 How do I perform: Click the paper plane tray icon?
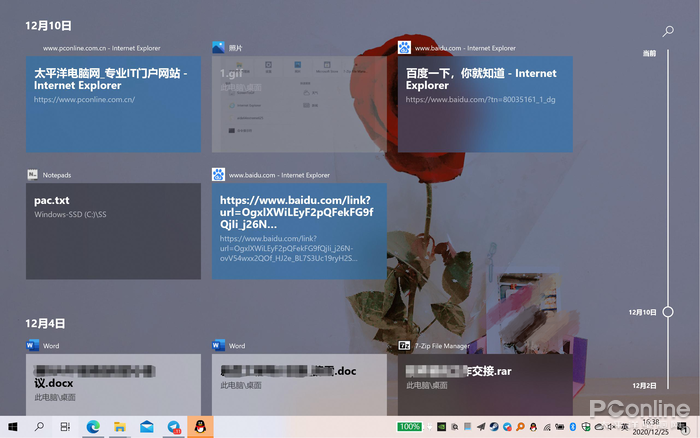click(481, 427)
